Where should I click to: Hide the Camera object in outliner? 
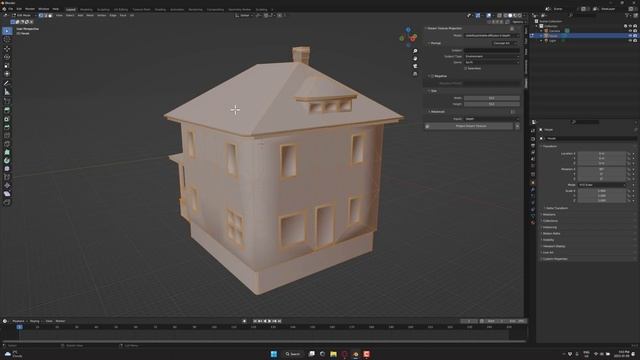pyautogui.click(x=630, y=31)
